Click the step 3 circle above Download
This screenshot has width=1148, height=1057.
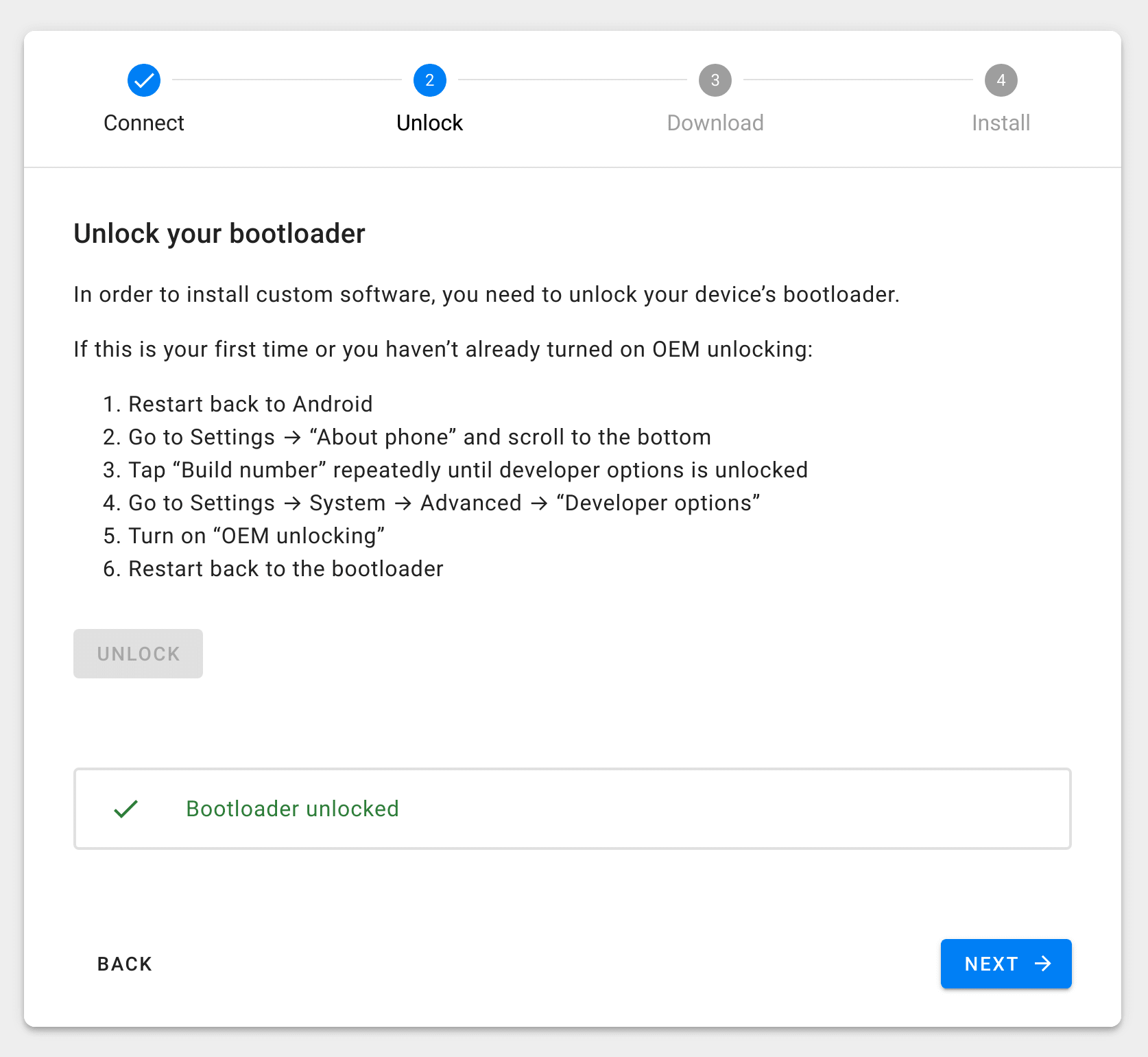click(x=715, y=80)
